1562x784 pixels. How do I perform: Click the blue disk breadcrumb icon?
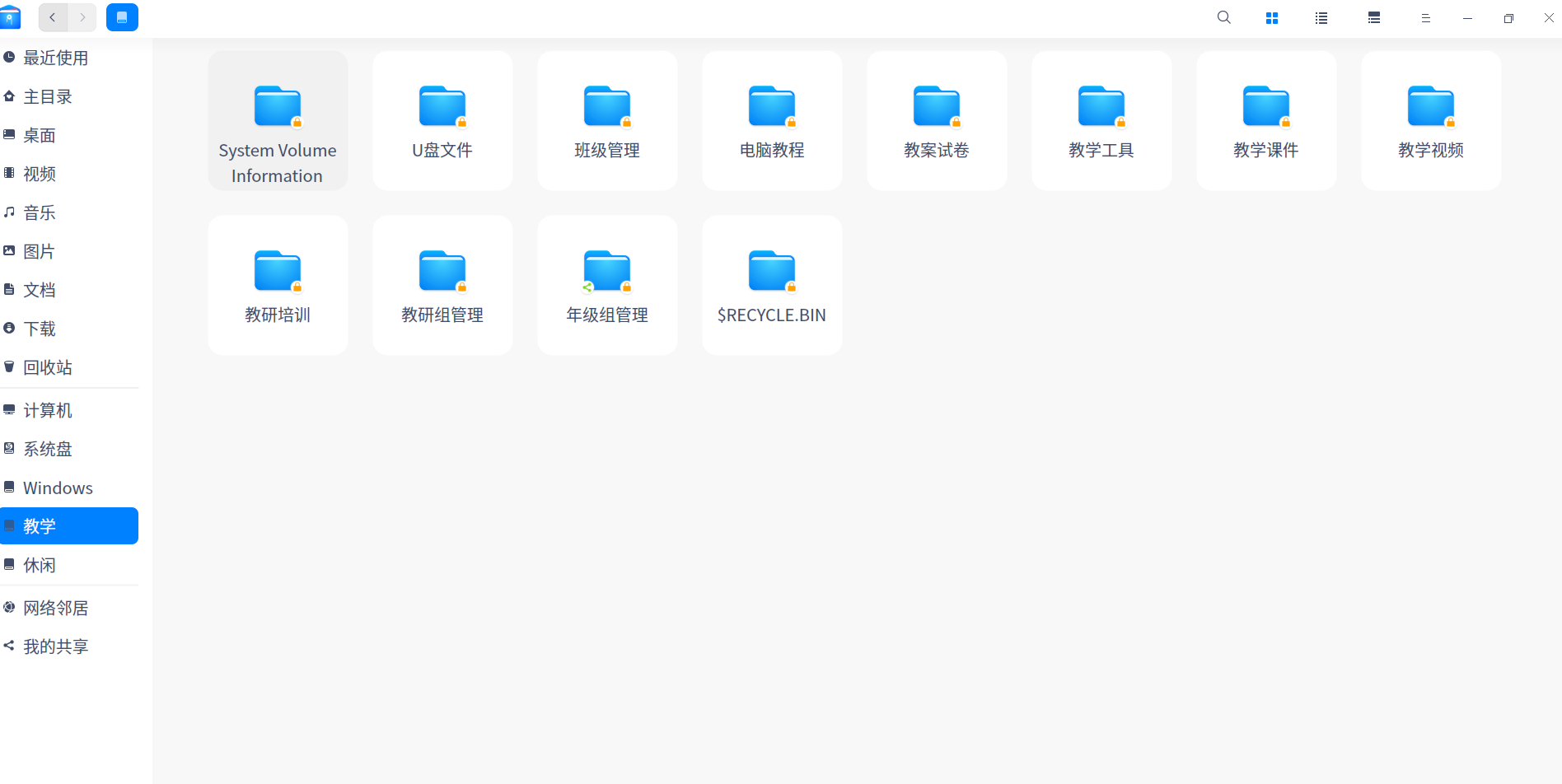(122, 17)
